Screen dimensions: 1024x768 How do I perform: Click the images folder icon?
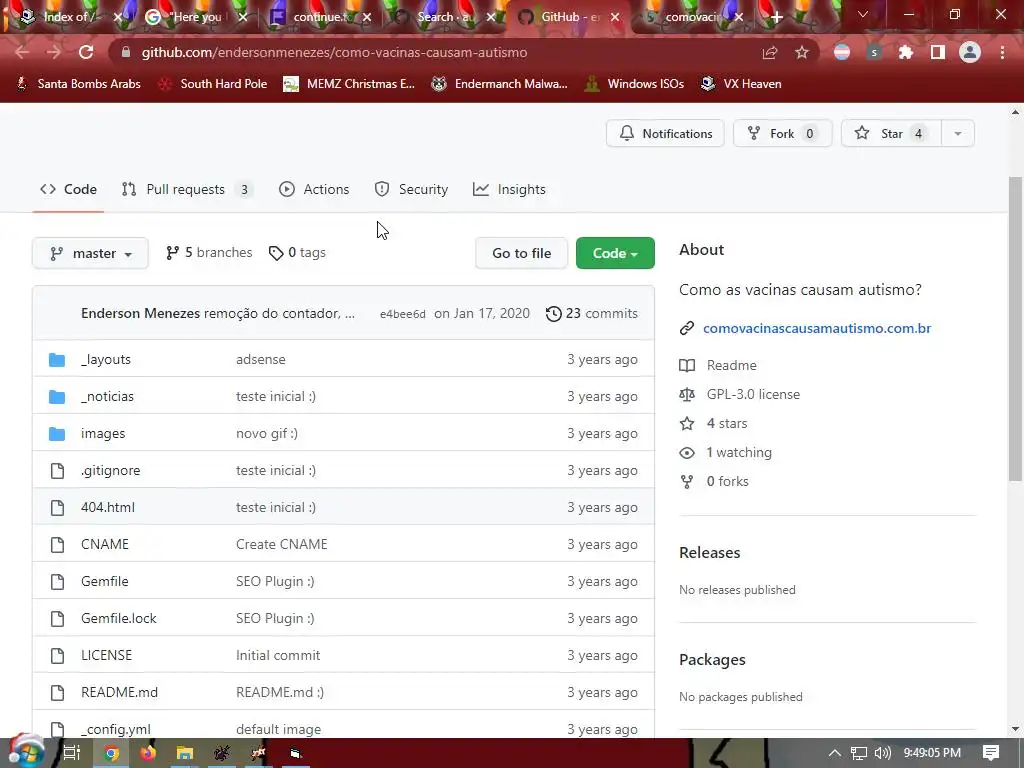click(x=57, y=434)
